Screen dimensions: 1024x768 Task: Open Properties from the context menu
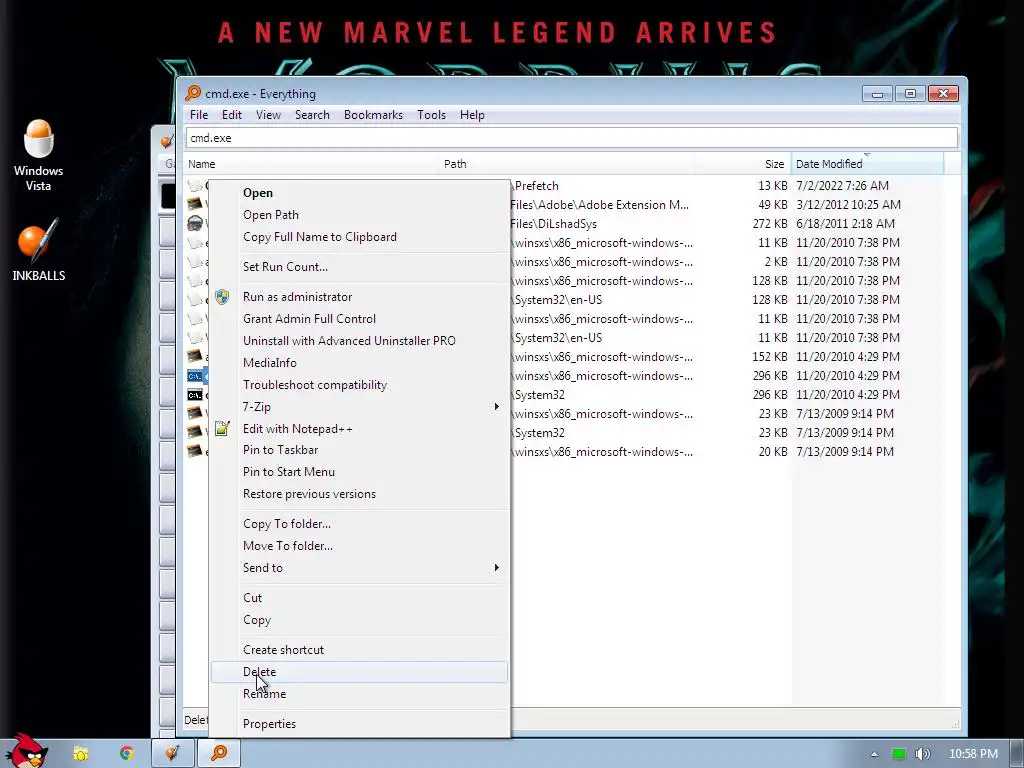tap(269, 724)
